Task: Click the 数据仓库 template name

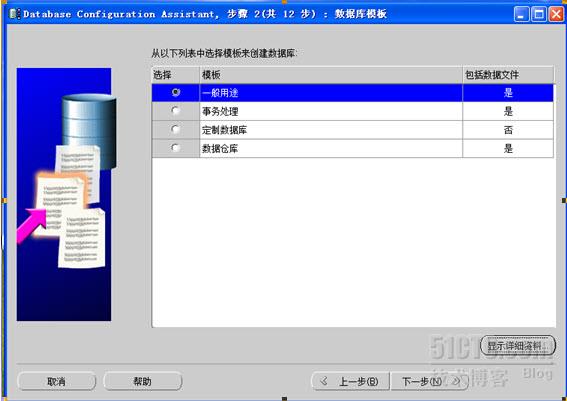Action: pyautogui.click(x=220, y=149)
